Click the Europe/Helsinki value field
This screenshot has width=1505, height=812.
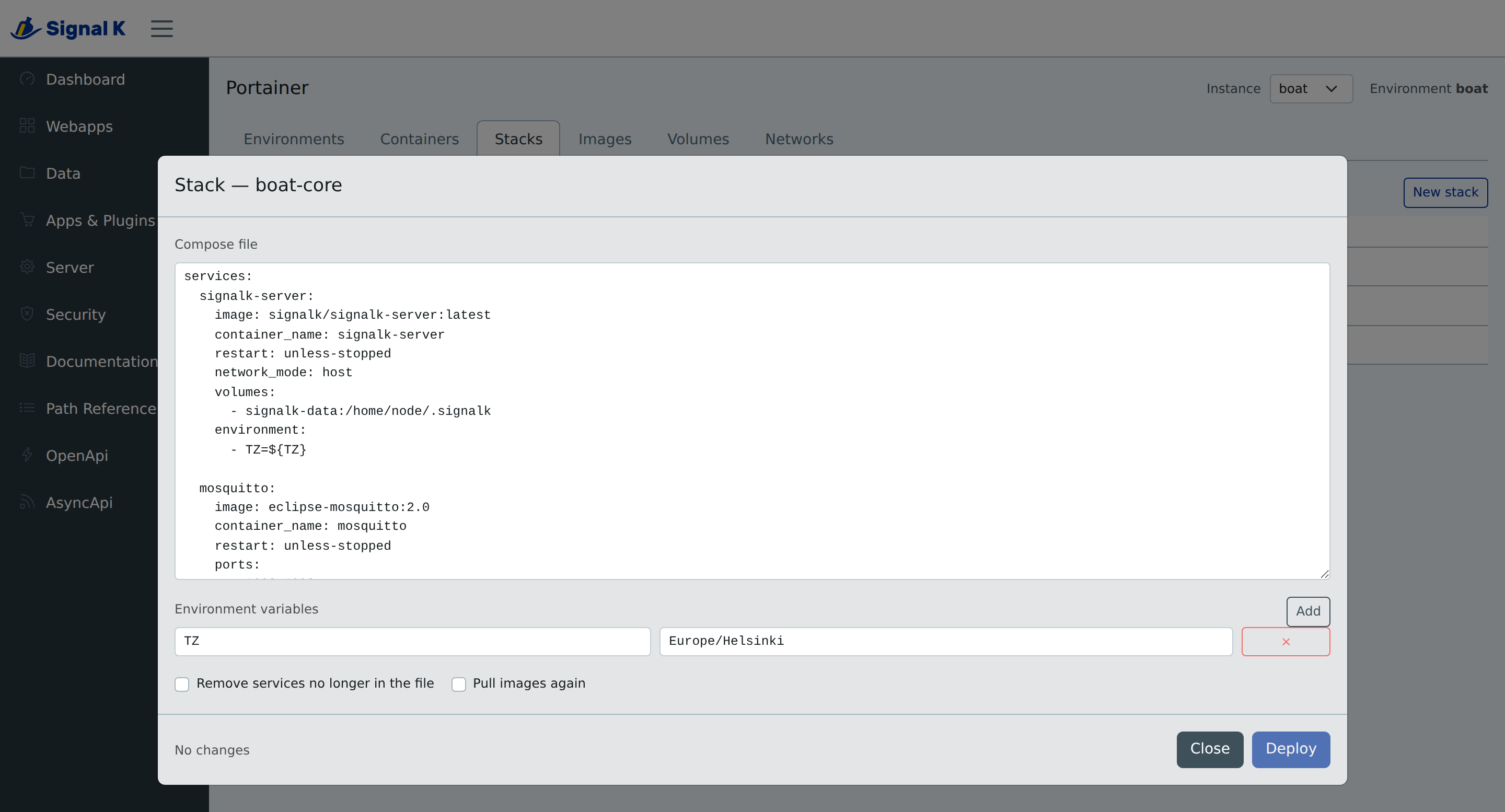click(x=945, y=642)
